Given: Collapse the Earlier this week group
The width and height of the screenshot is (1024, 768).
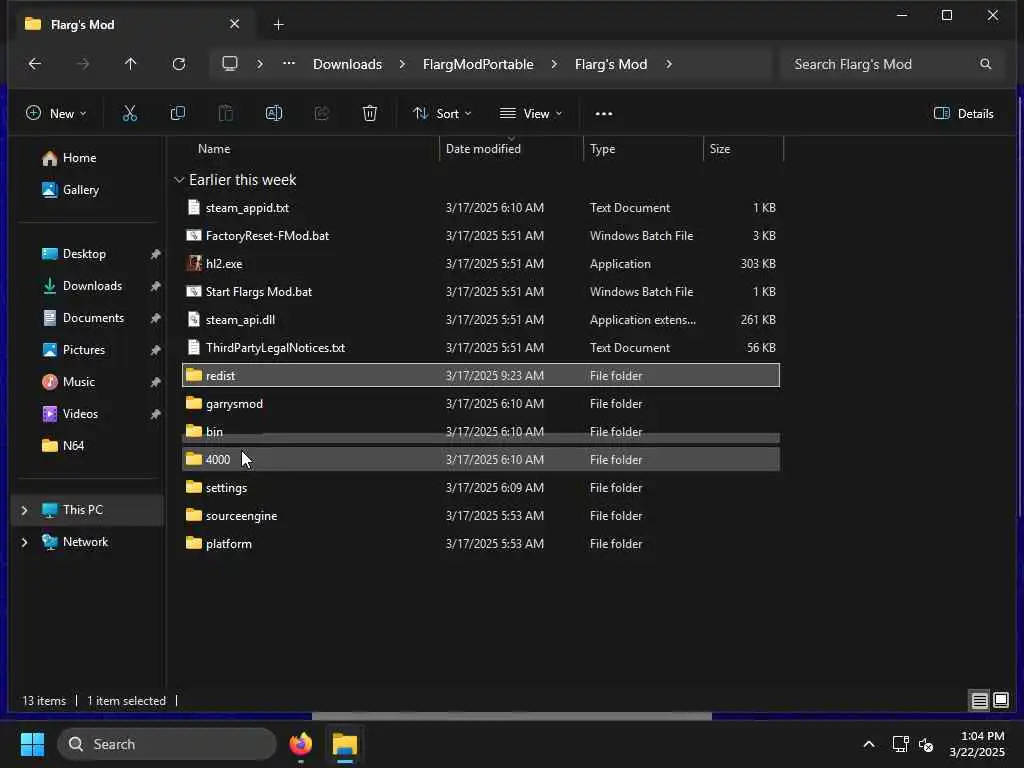Looking at the screenshot, I should click(179, 180).
